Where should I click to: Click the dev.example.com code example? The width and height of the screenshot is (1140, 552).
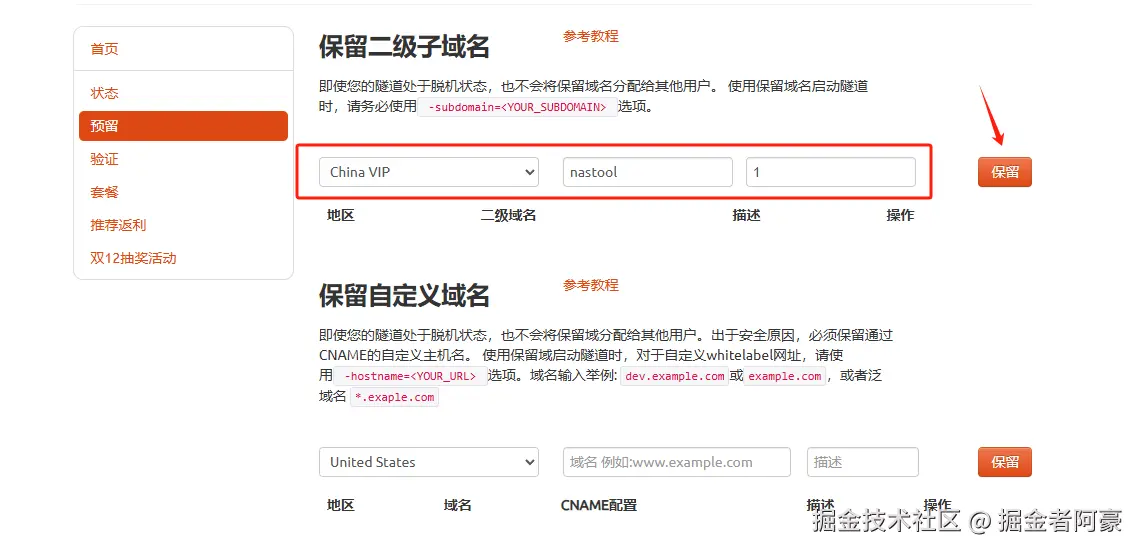pyautogui.click(x=675, y=376)
